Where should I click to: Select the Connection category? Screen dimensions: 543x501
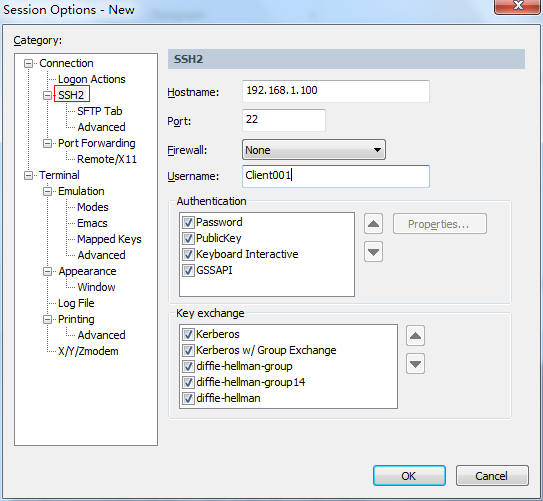click(x=66, y=63)
